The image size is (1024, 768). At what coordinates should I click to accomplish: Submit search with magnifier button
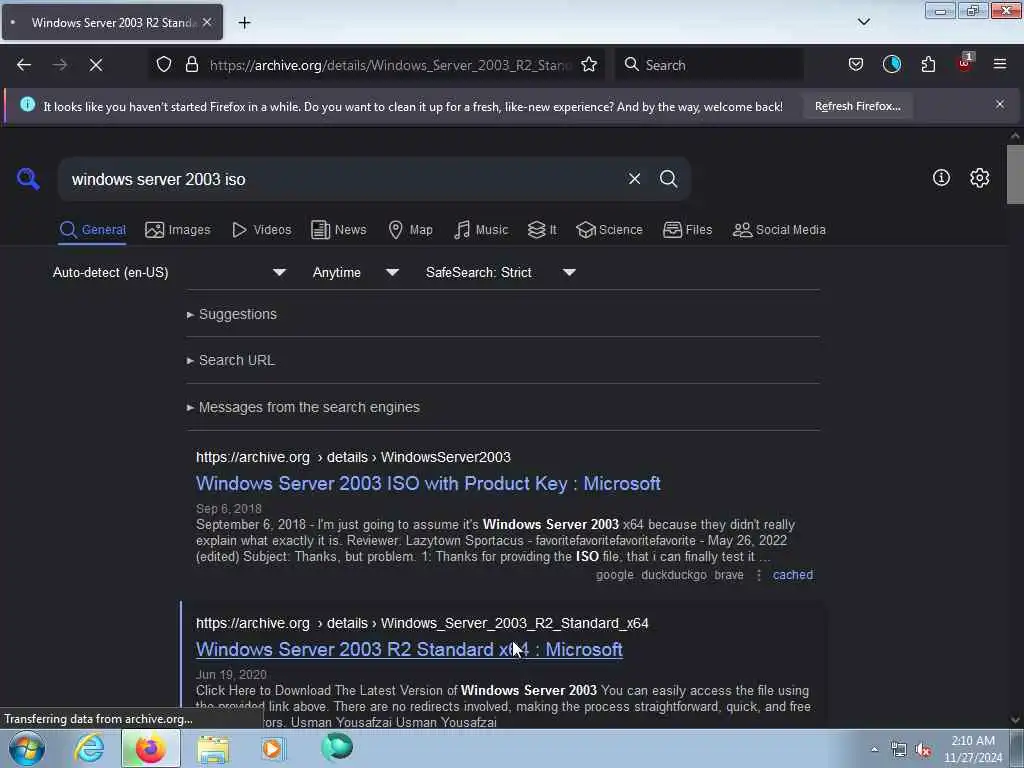click(x=668, y=179)
